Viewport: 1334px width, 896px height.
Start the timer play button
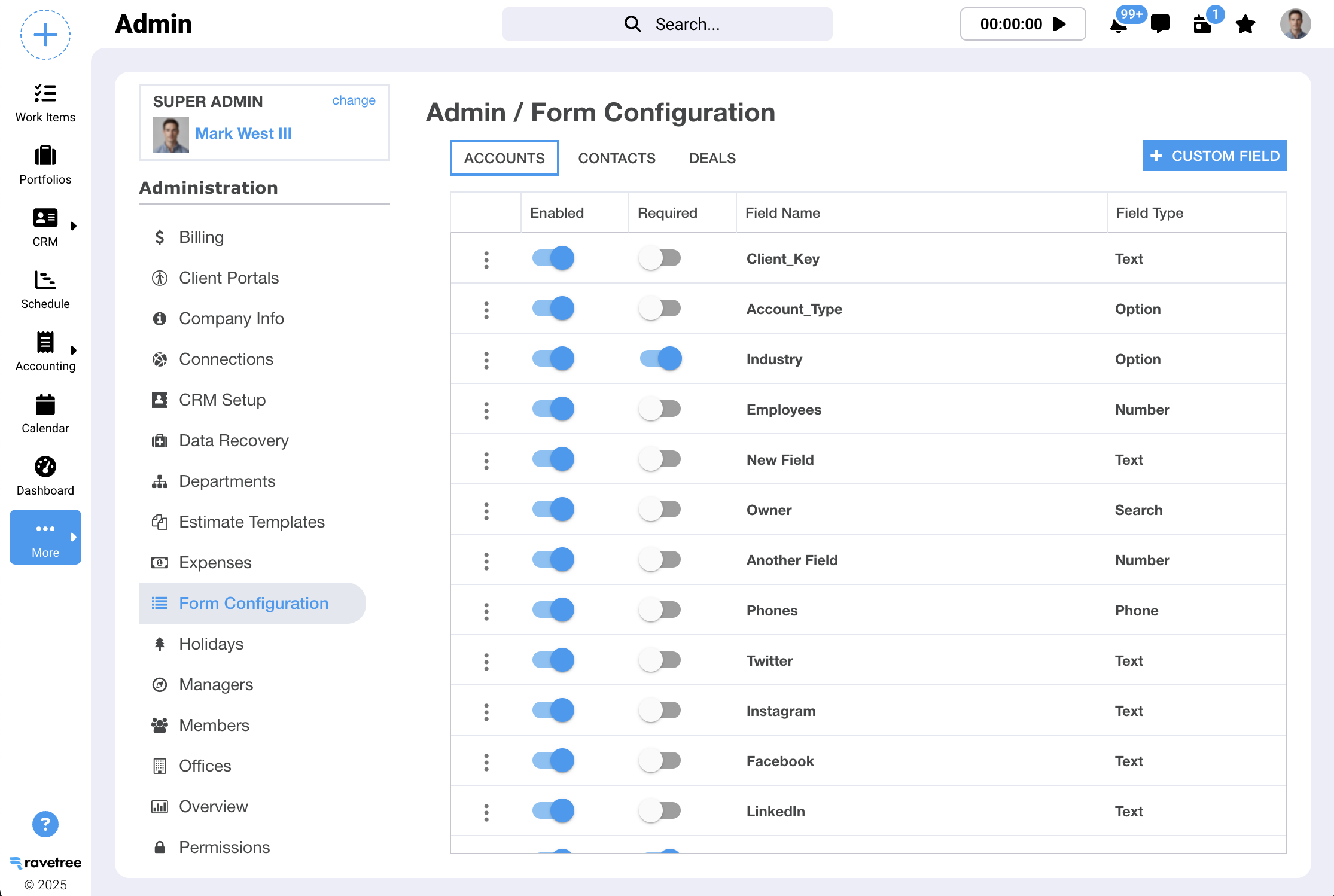[x=1059, y=24]
